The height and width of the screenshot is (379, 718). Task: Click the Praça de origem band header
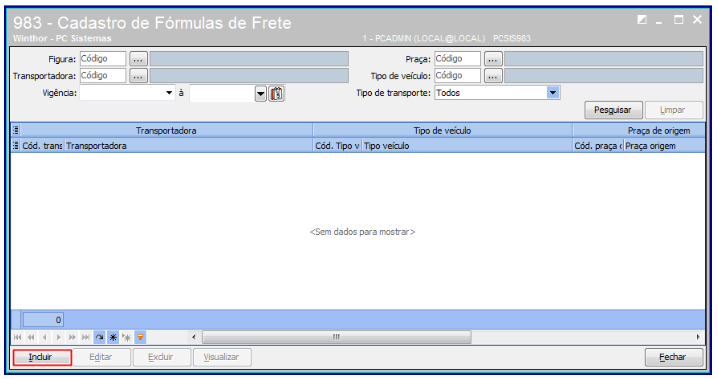coord(639,130)
